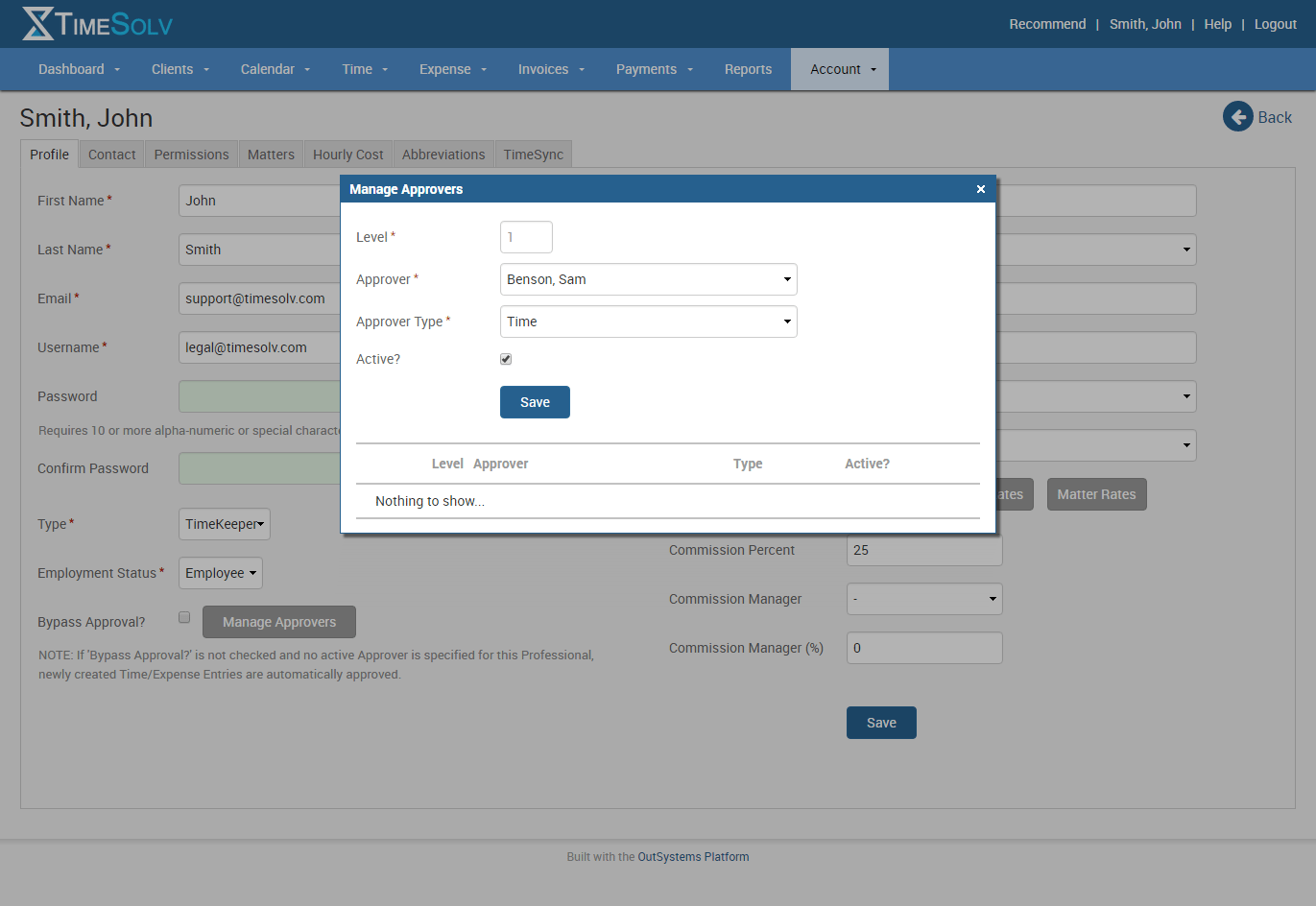
Task: Expand the Employment Status dropdown
Action: click(220, 573)
